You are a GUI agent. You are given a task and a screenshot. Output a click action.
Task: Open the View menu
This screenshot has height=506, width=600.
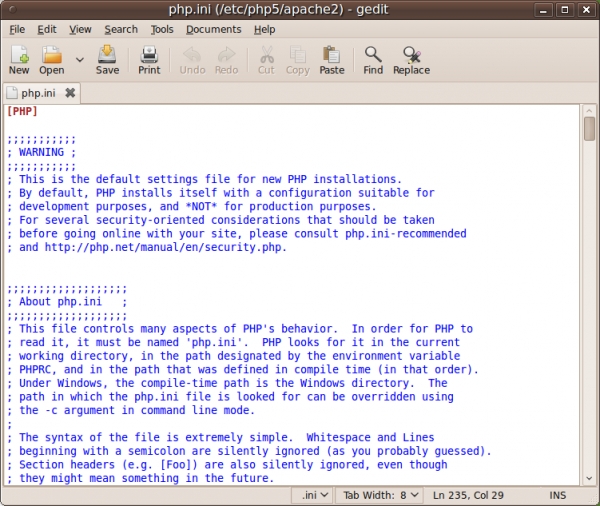pos(80,29)
